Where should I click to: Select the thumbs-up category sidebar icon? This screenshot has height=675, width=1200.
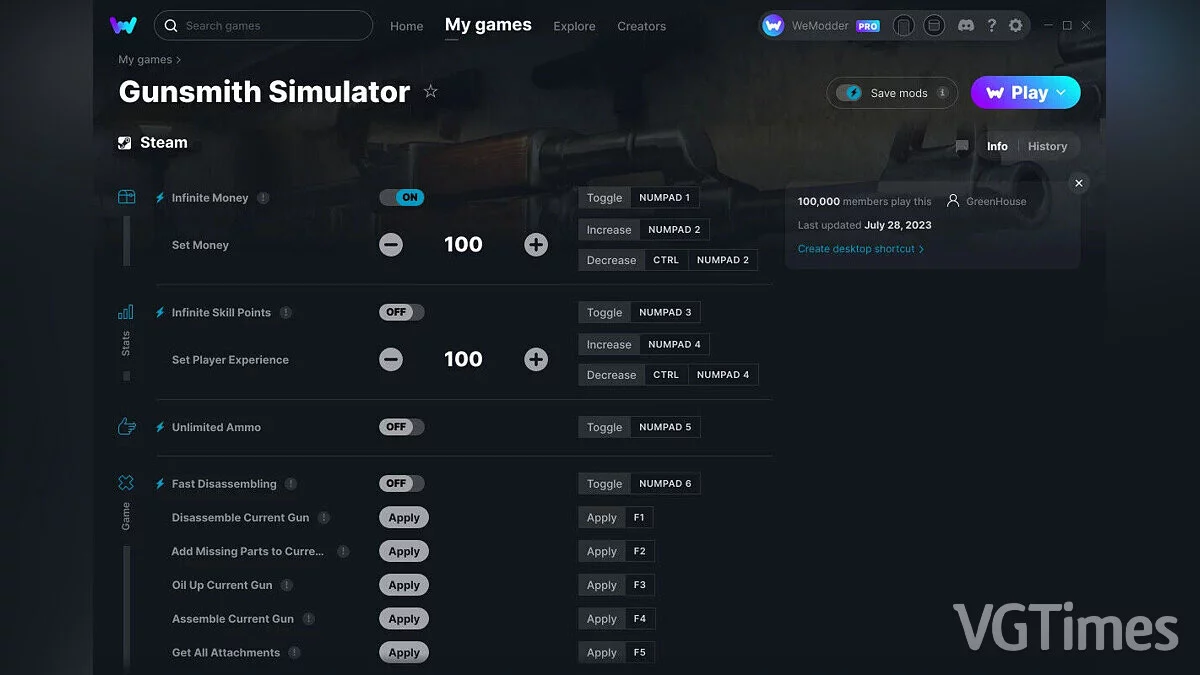[x=126, y=427]
